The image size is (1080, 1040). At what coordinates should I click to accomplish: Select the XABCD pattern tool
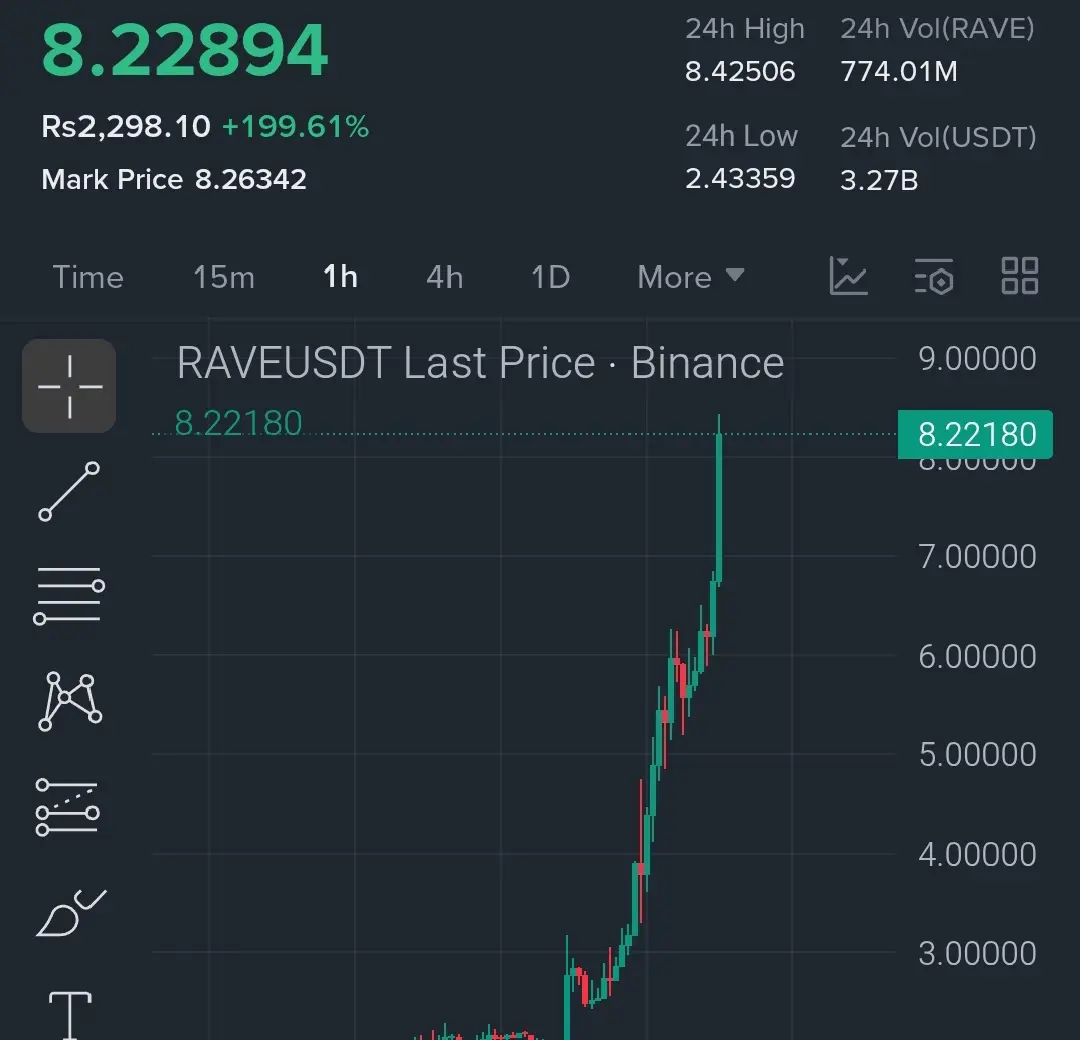70,701
